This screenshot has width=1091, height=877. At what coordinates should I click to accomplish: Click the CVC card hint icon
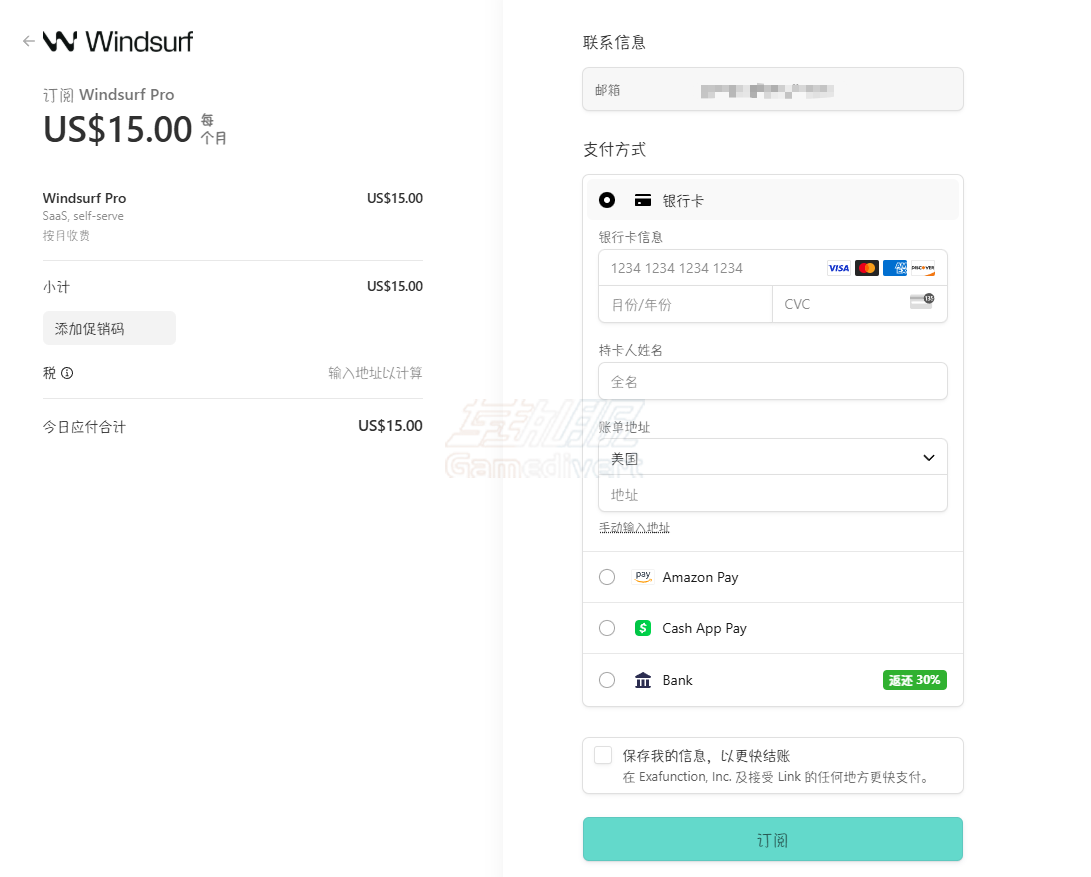(x=922, y=301)
